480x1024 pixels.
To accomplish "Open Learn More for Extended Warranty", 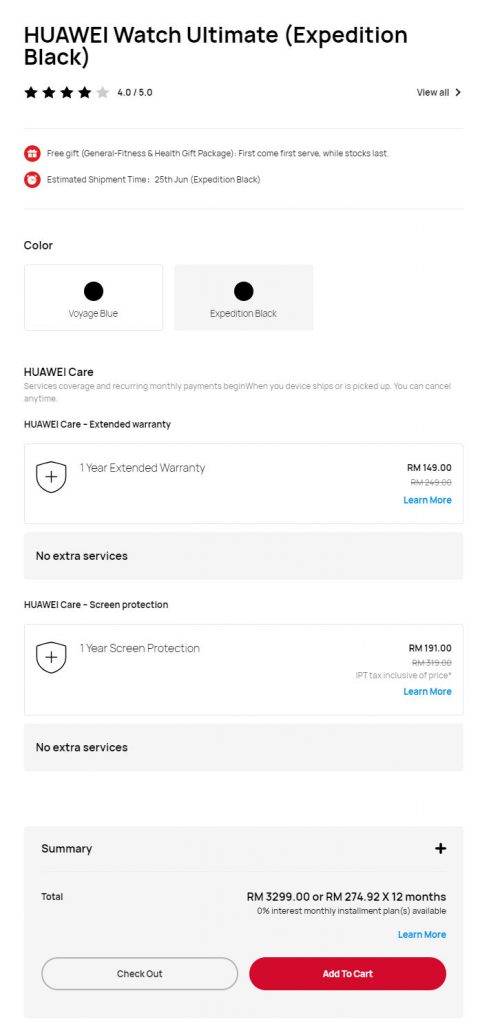I will [427, 500].
